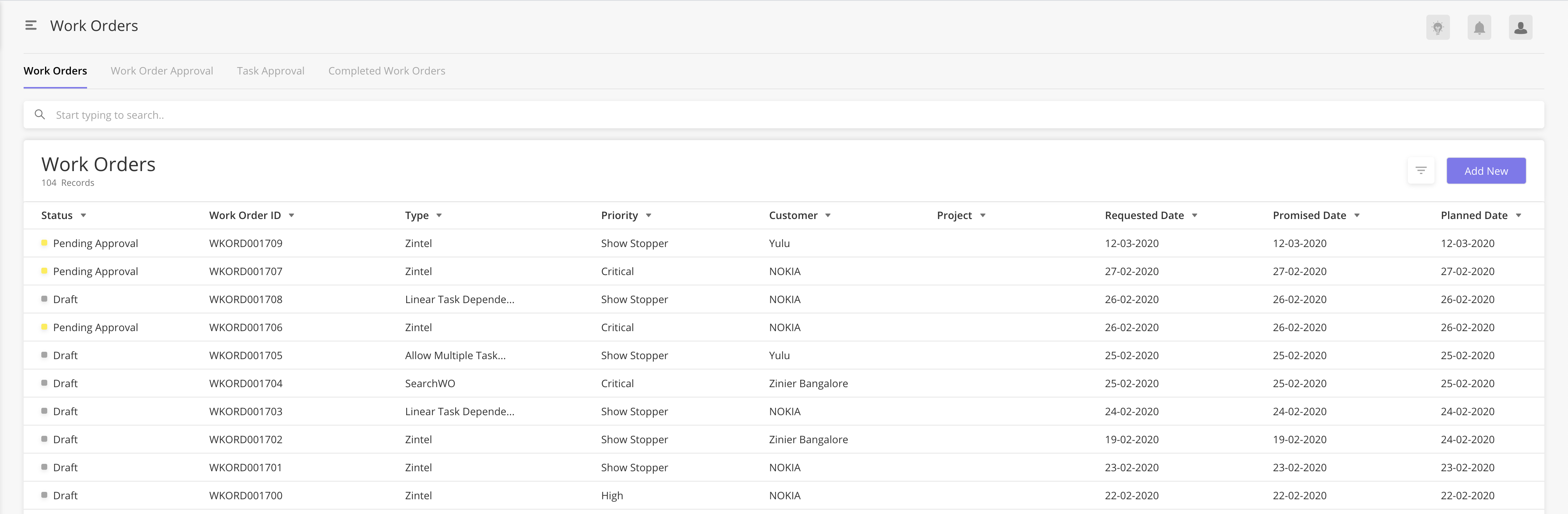This screenshot has width=1568, height=514.
Task: Open work order WKORD001703
Action: click(x=246, y=411)
